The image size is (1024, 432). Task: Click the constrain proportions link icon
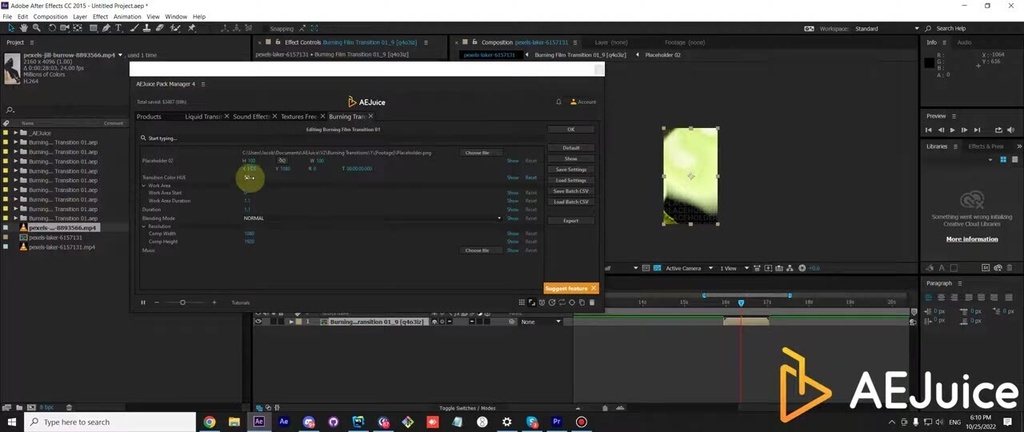click(x=282, y=160)
